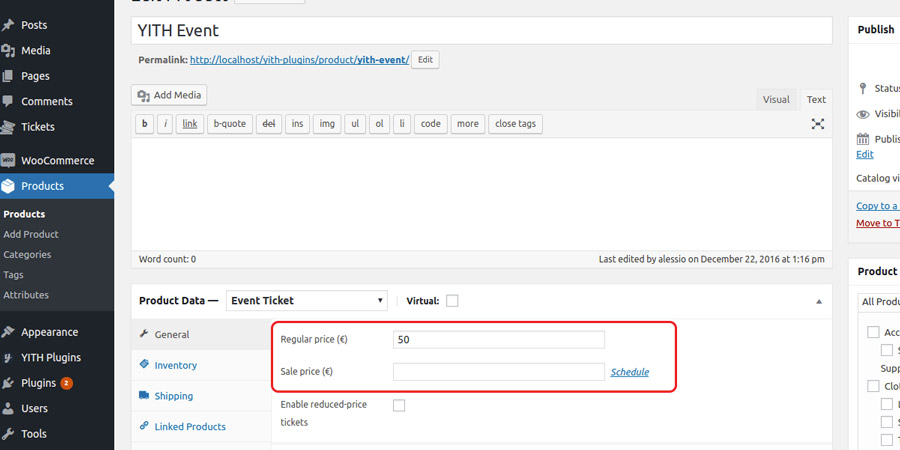Click the Tickets ticket icon
Image resolution: width=900 pixels, height=450 pixels.
tap(9, 127)
